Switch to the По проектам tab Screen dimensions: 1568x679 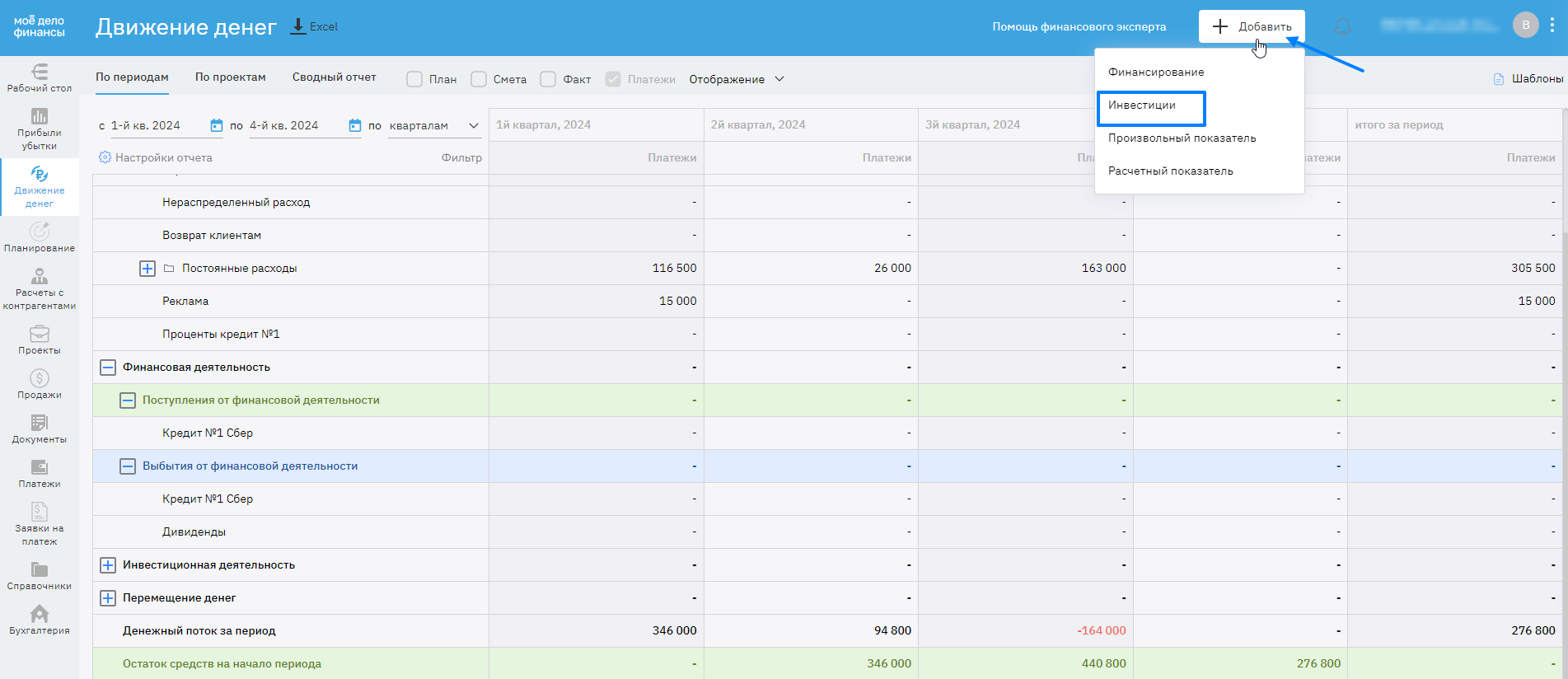tap(230, 77)
